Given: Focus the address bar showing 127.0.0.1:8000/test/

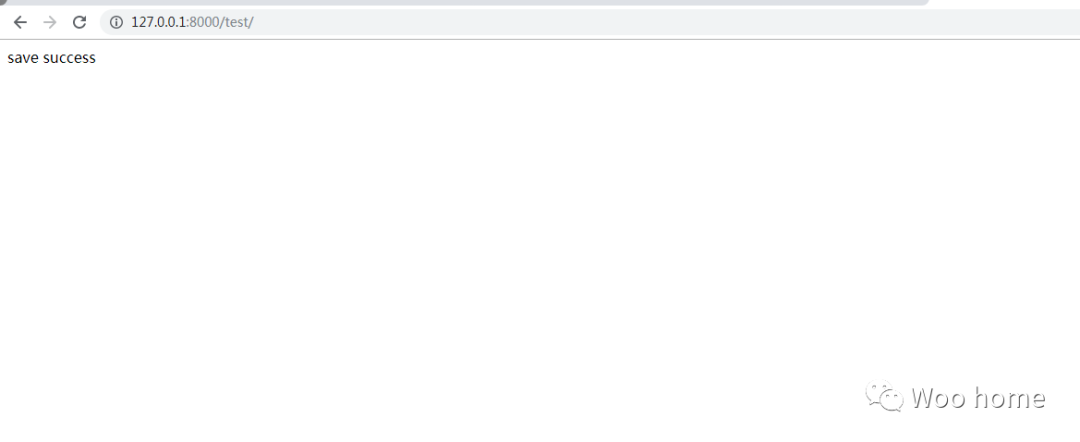Looking at the screenshot, I should point(591,22).
